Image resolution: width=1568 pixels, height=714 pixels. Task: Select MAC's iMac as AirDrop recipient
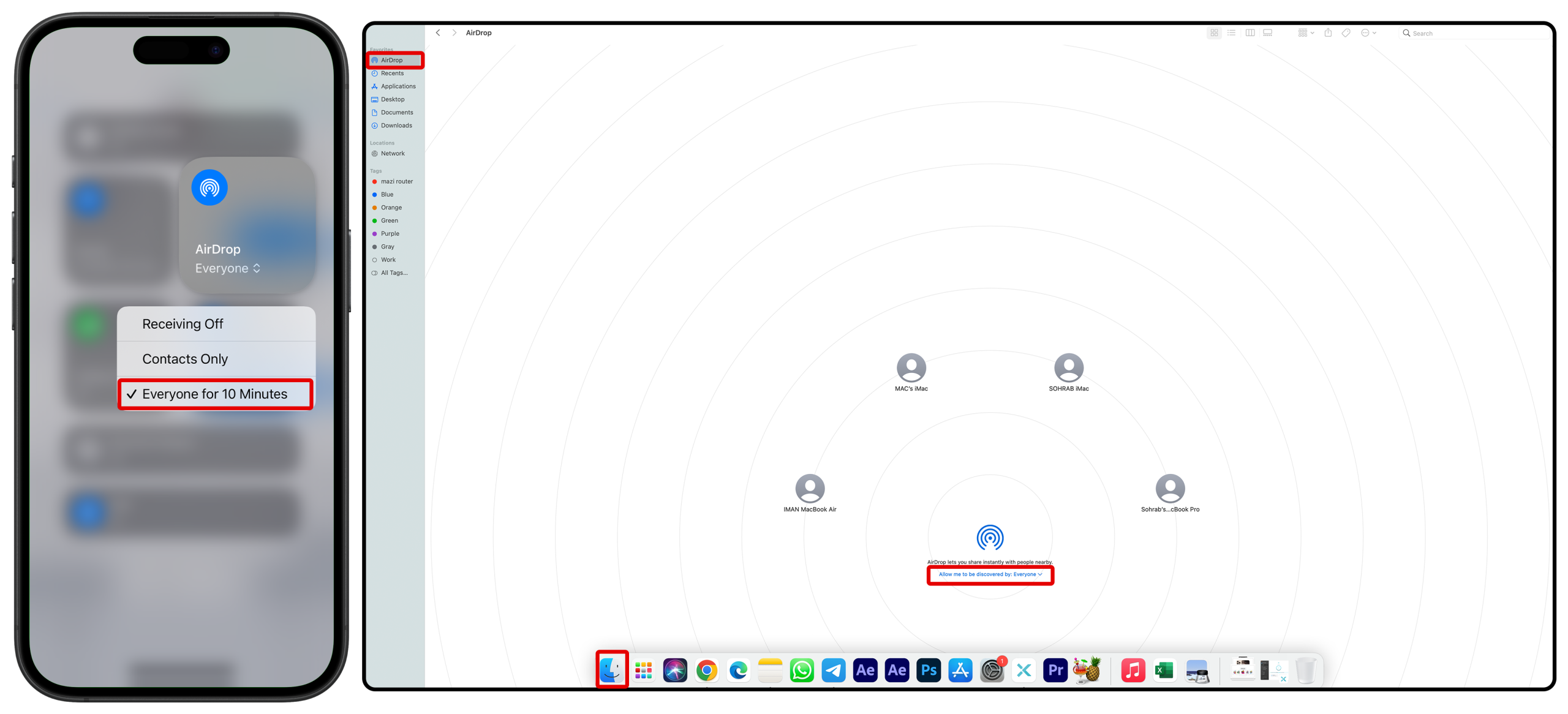click(911, 368)
